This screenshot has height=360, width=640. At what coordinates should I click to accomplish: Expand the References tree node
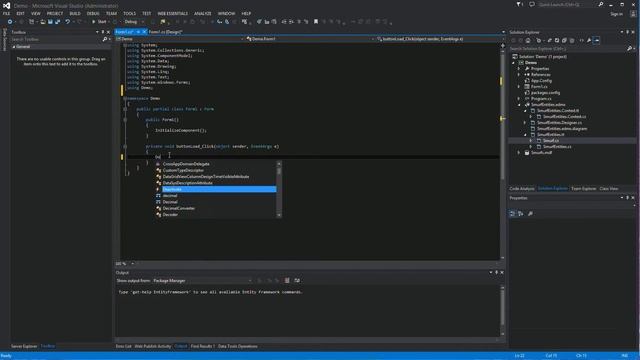coord(519,75)
